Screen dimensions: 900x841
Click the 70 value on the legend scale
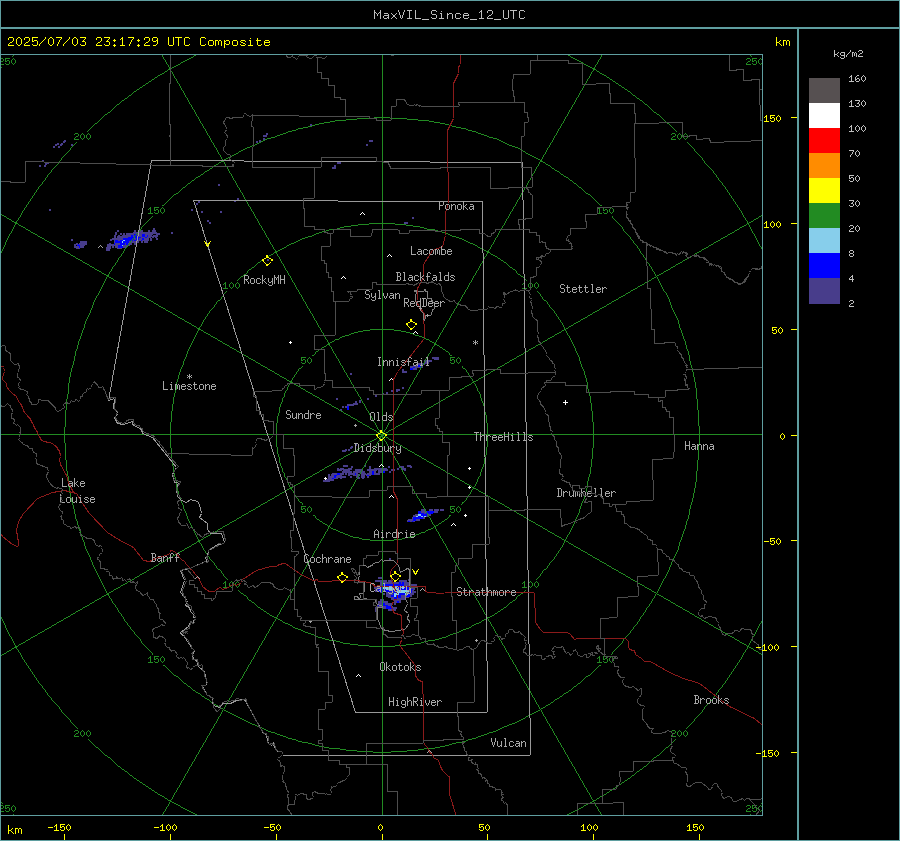[x=854, y=153]
